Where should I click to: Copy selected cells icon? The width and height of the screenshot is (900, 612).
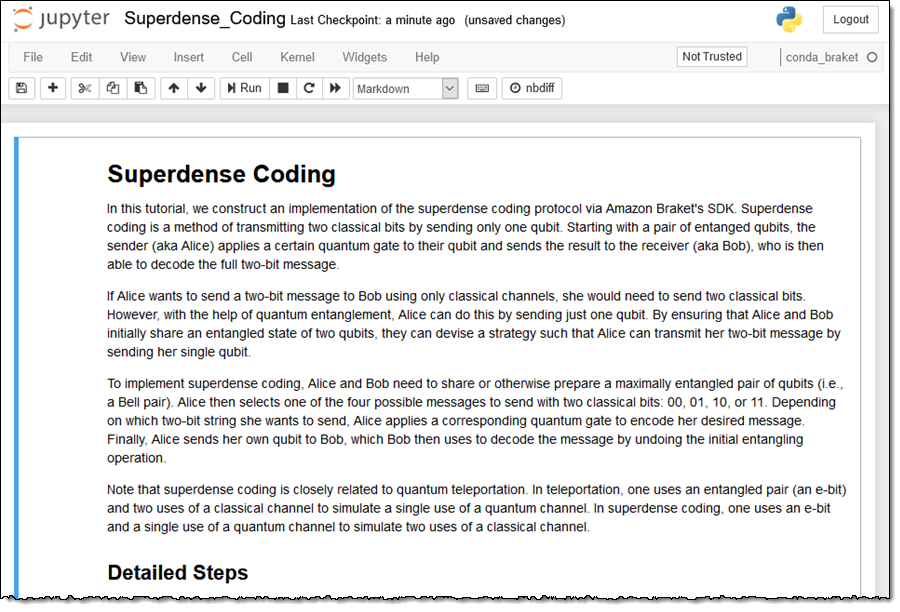click(113, 88)
